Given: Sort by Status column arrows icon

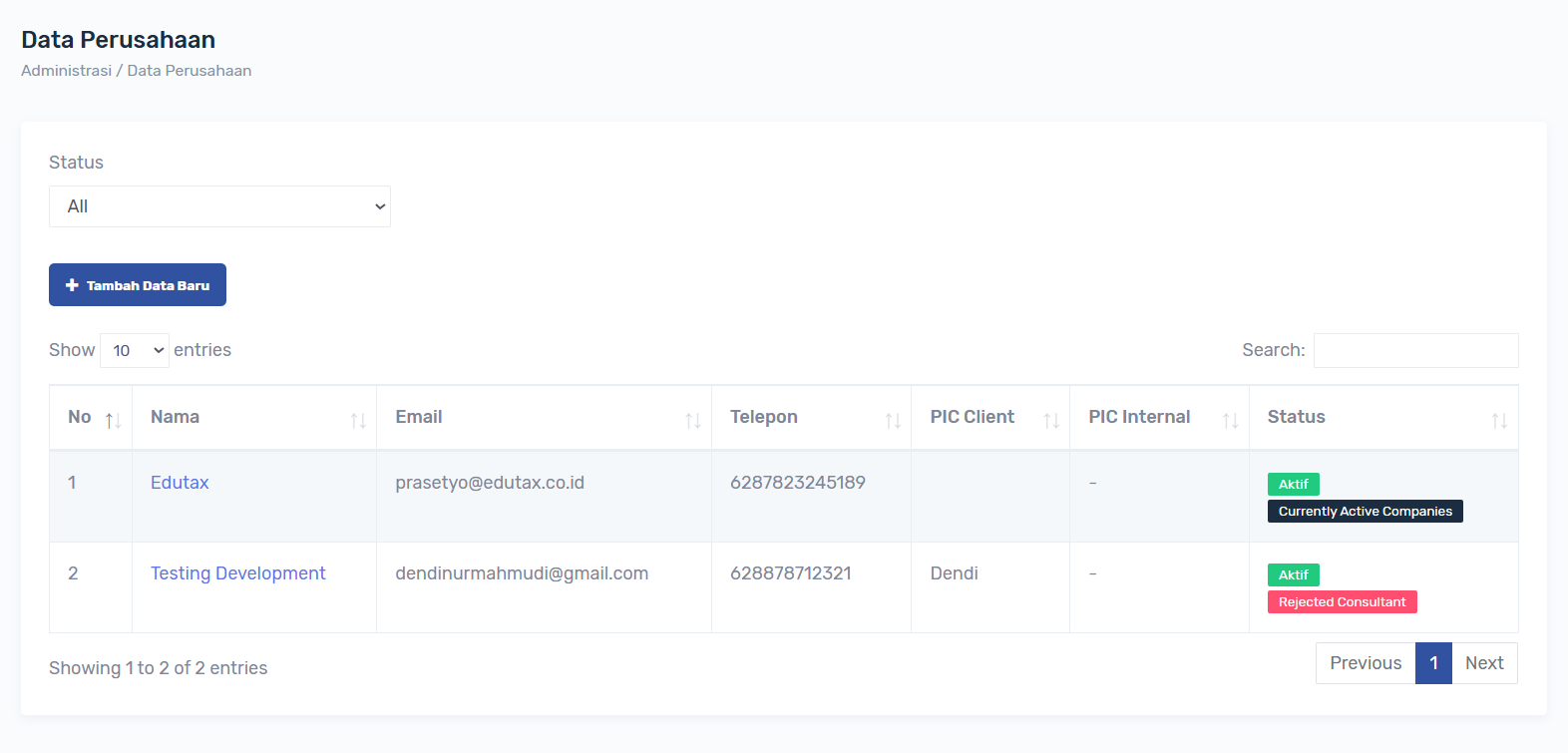Looking at the screenshot, I should tap(1499, 421).
